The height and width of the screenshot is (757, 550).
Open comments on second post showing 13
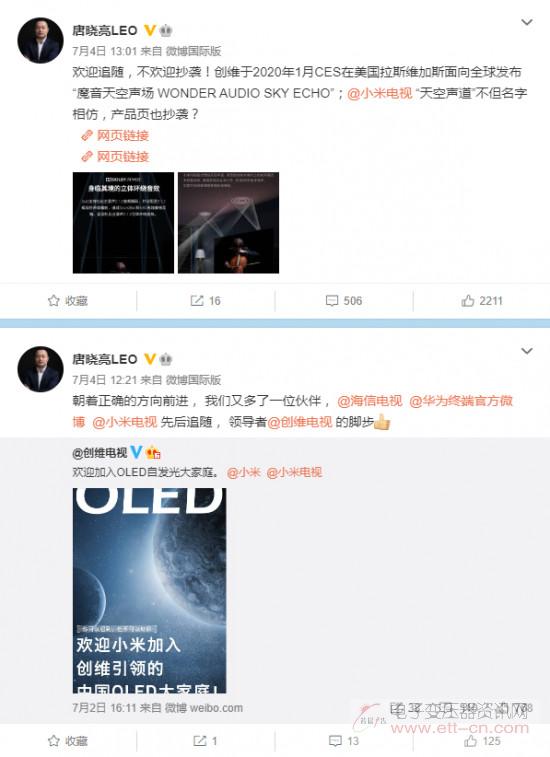coord(343,741)
